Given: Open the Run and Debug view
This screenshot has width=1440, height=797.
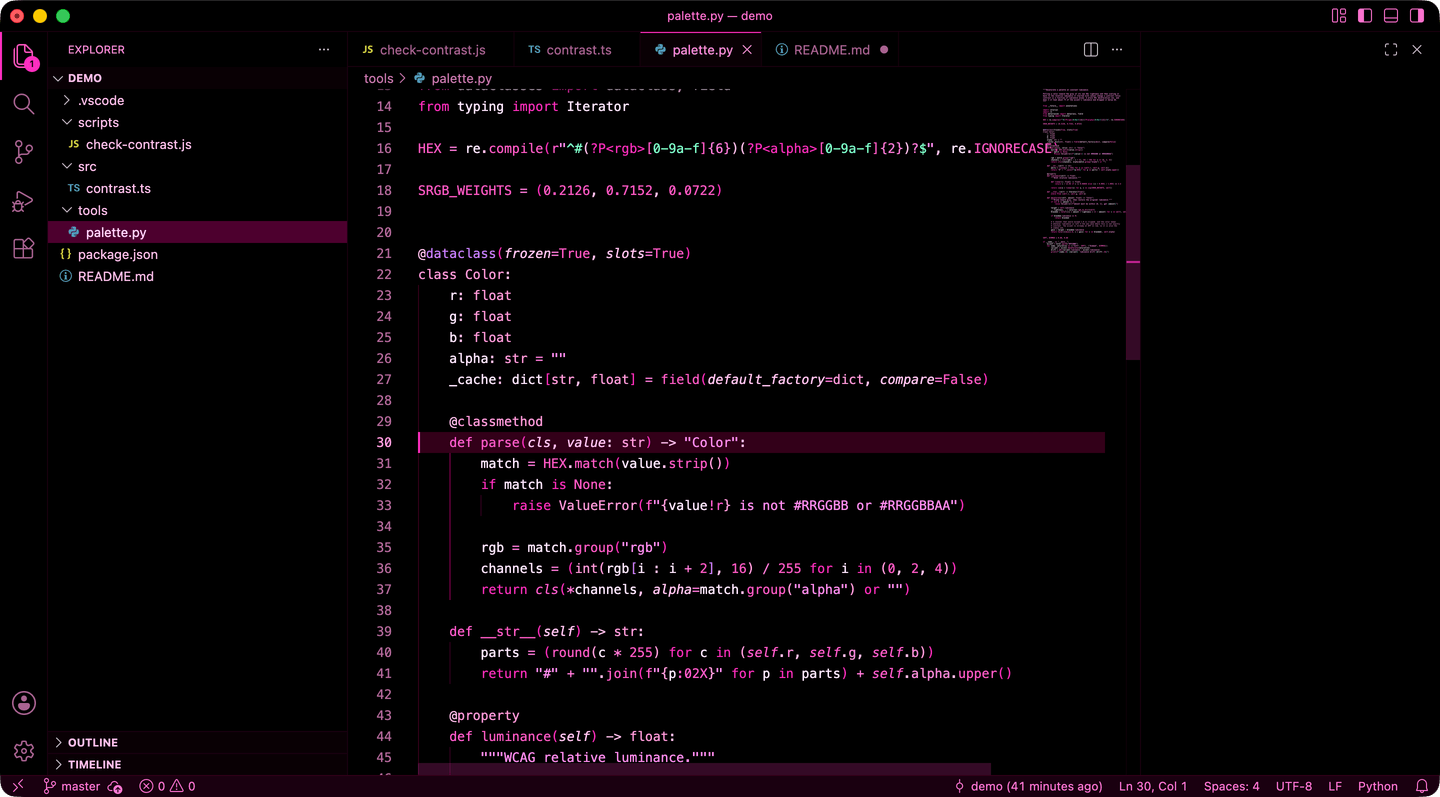Looking at the screenshot, I should (24, 201).
